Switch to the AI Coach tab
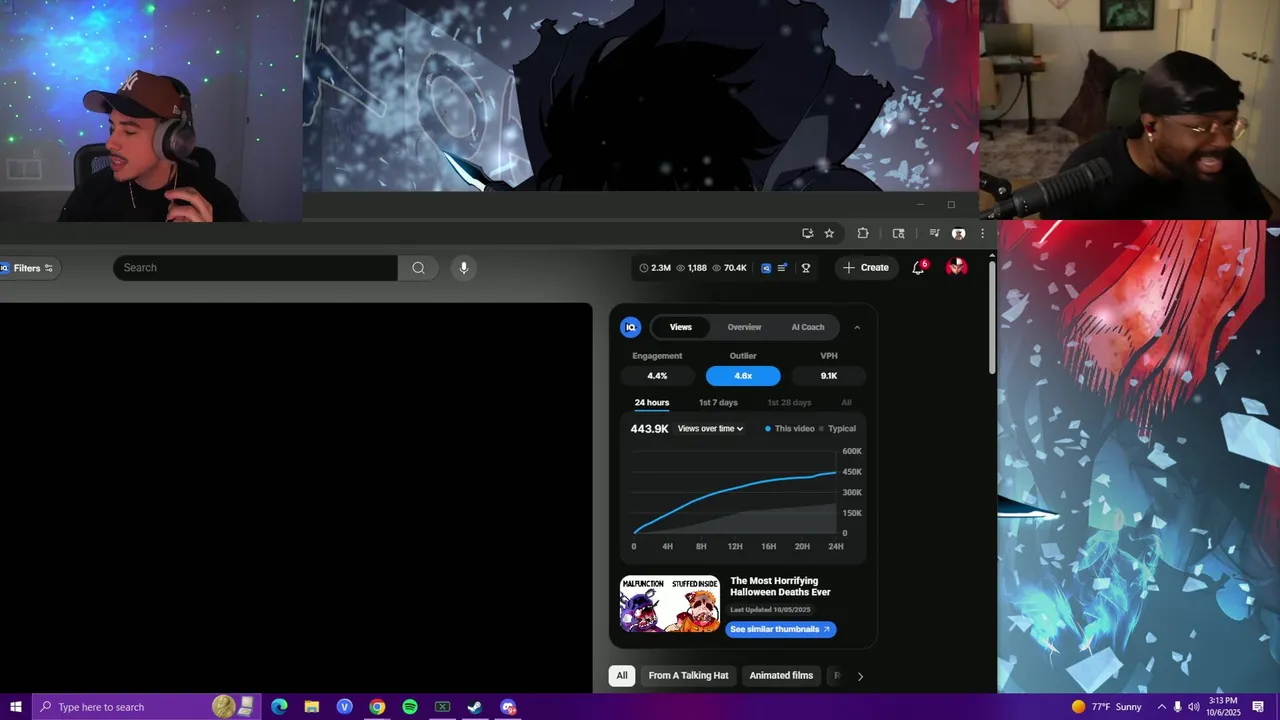 808,327
